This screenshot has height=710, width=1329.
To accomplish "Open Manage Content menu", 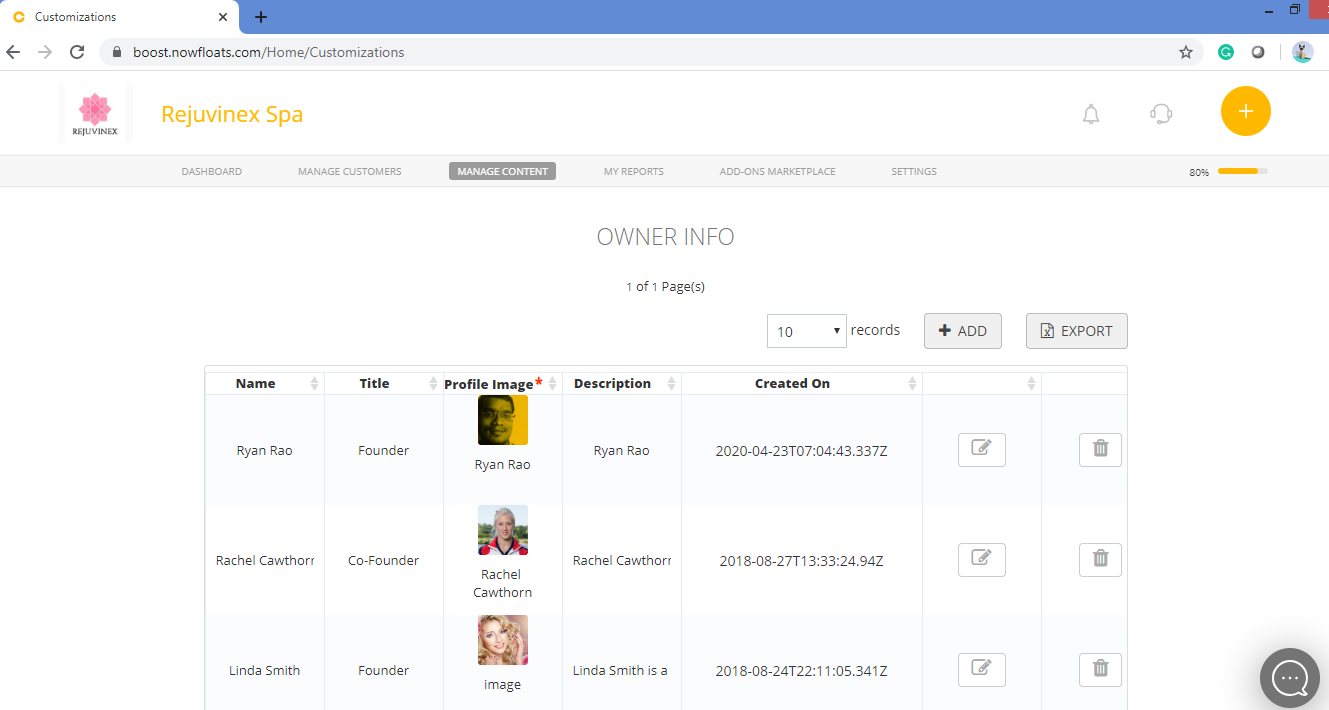I will [502, 171].
